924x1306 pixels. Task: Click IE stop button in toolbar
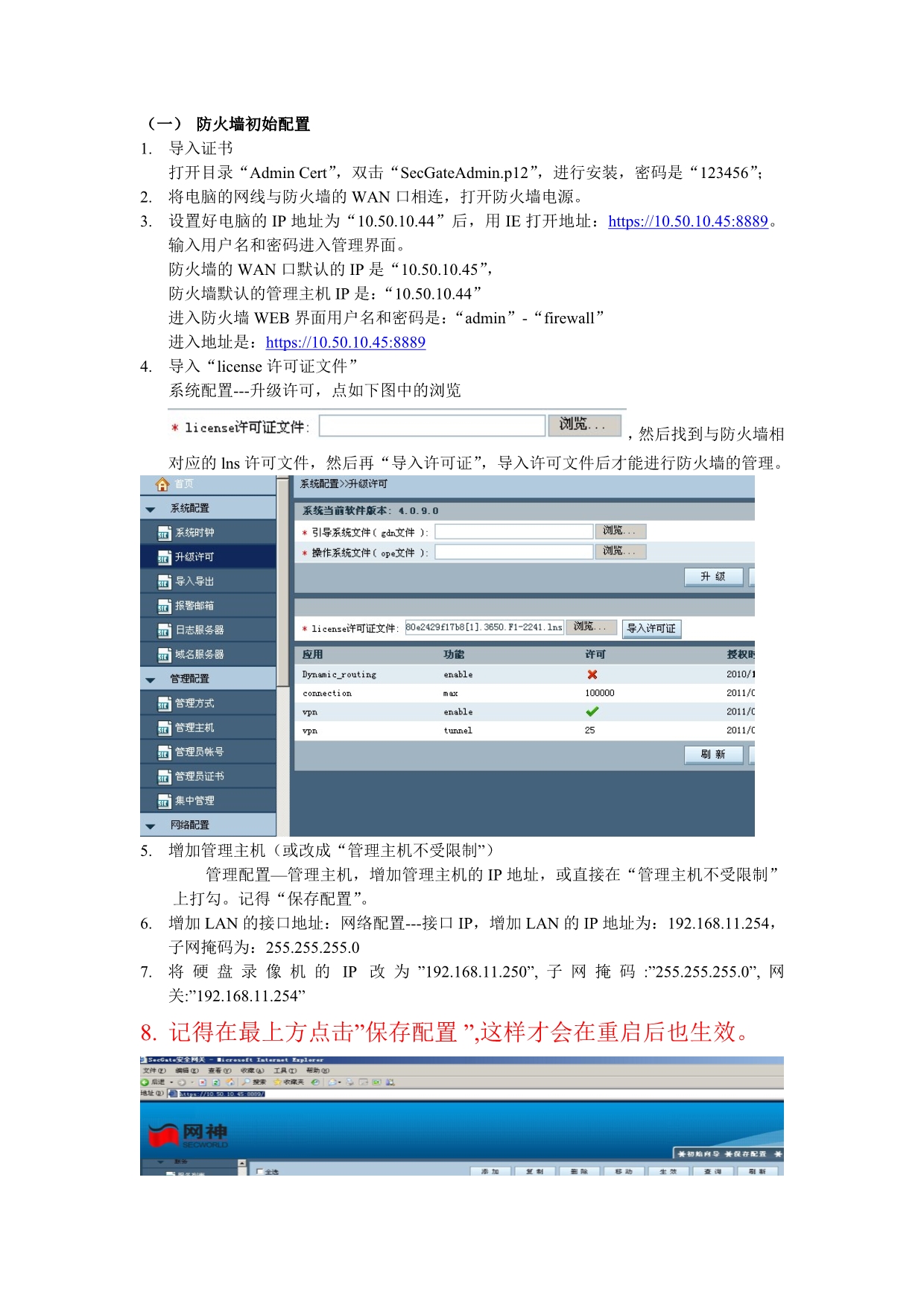click(x=202, y=1082)
